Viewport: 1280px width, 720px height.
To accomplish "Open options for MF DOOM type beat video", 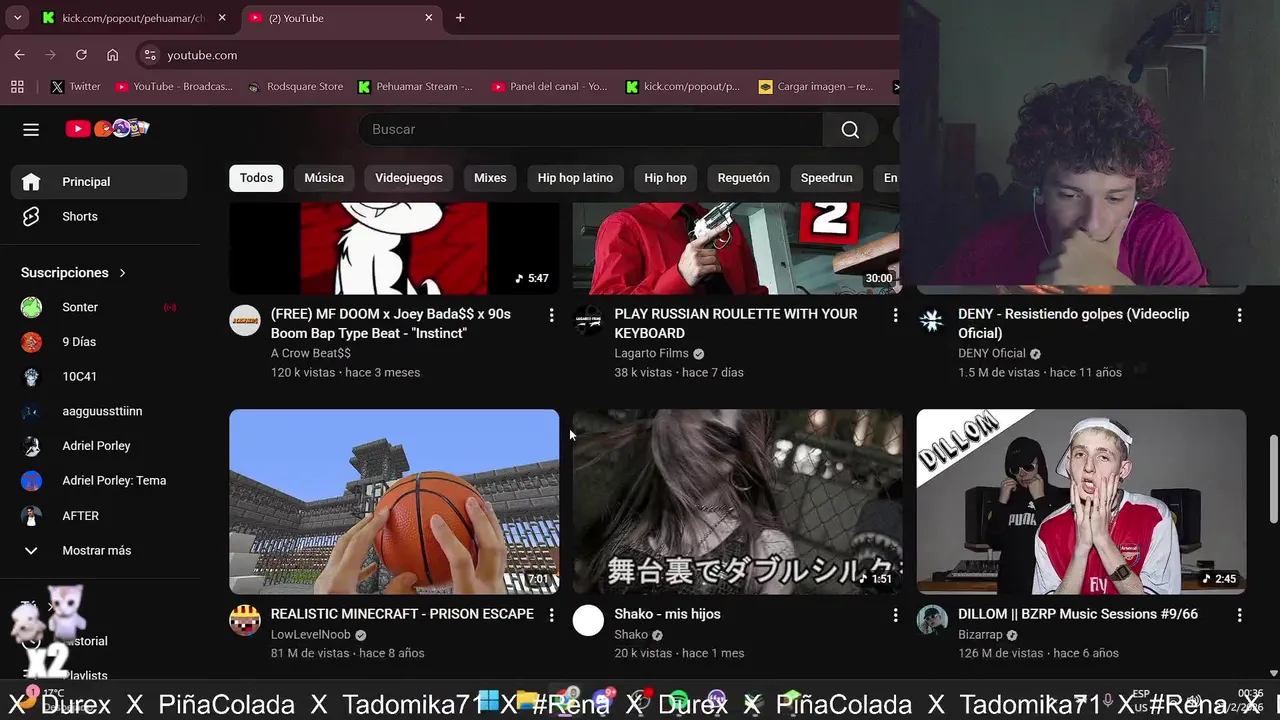I will 551,315.
